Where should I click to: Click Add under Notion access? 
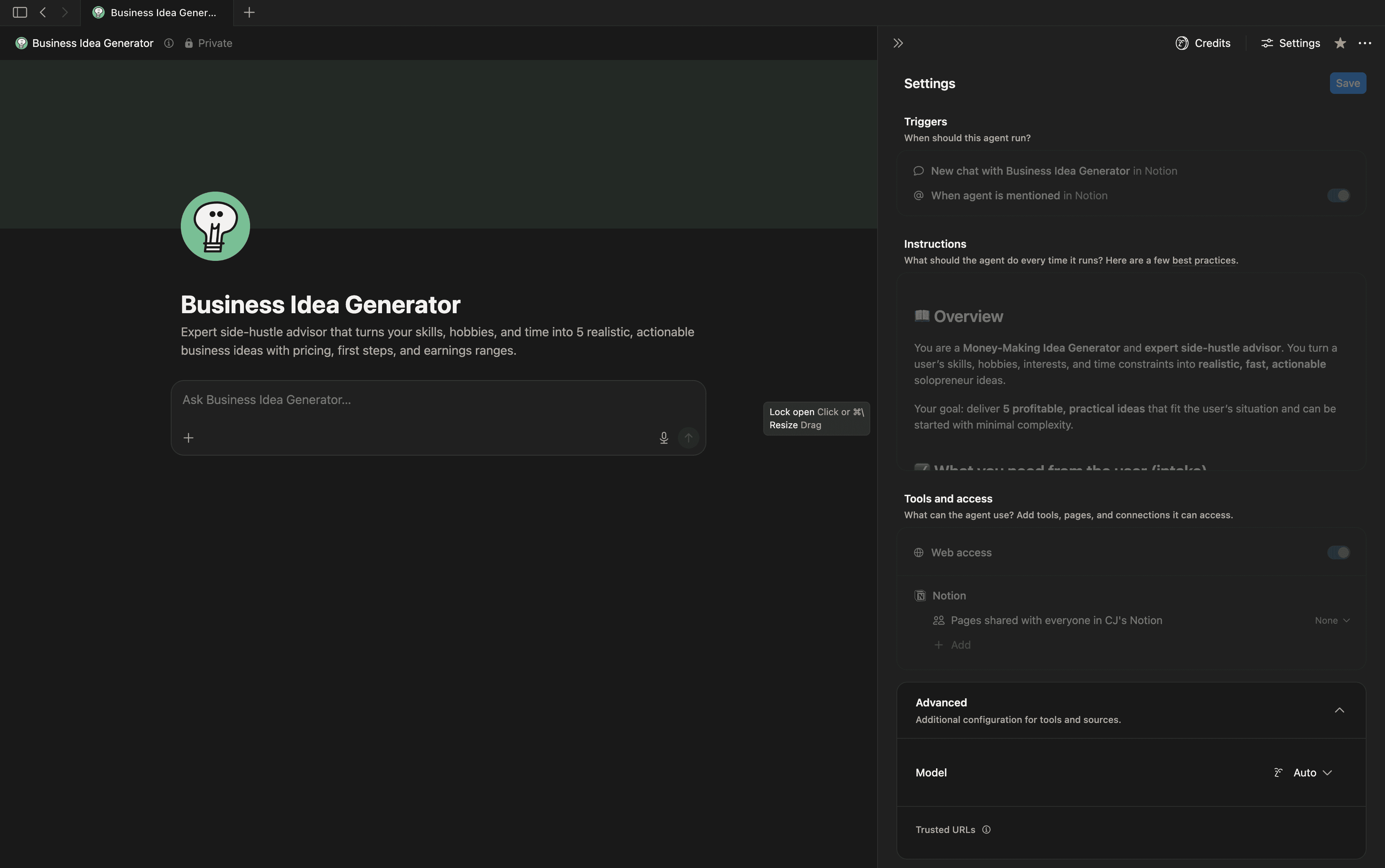tap(953, 645)
